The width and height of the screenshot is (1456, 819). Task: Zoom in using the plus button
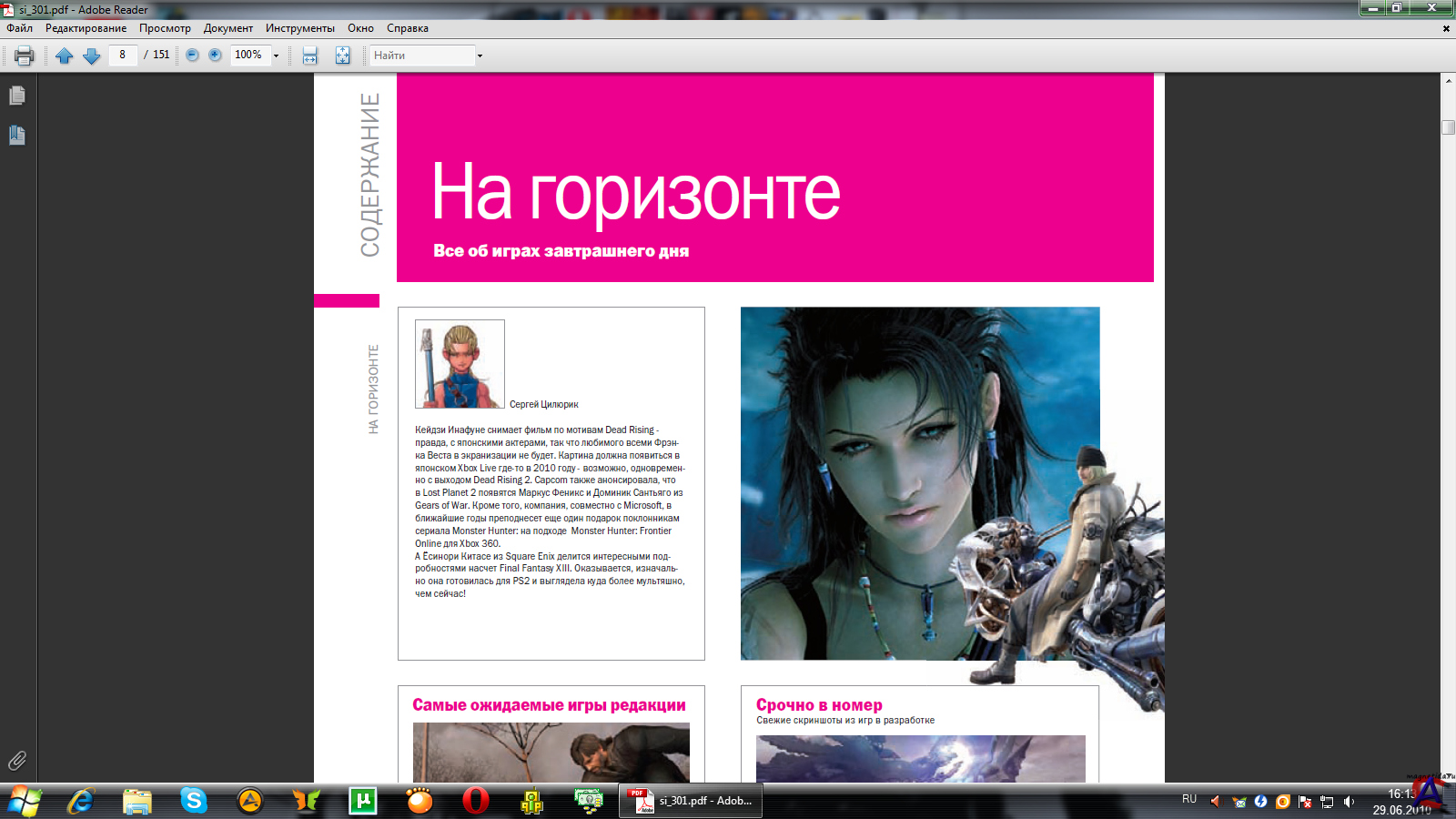pyautogui.click(x=215, y=55)
